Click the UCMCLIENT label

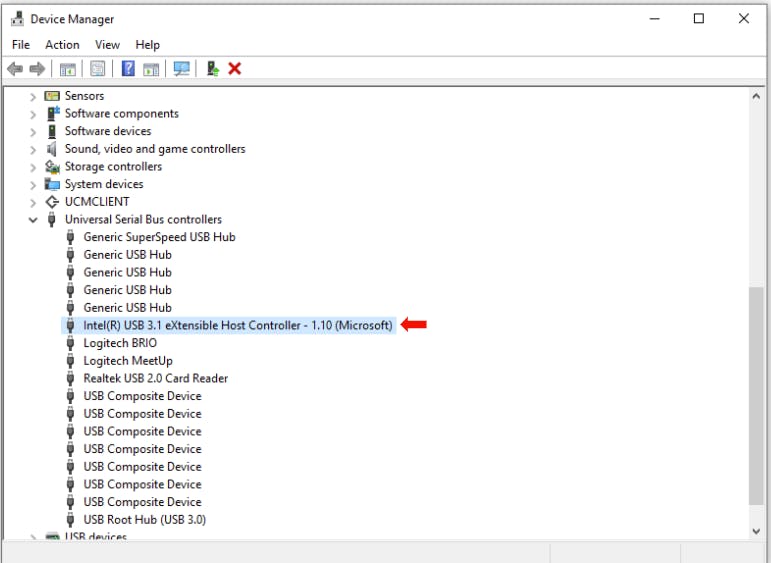tap(97, 202)
